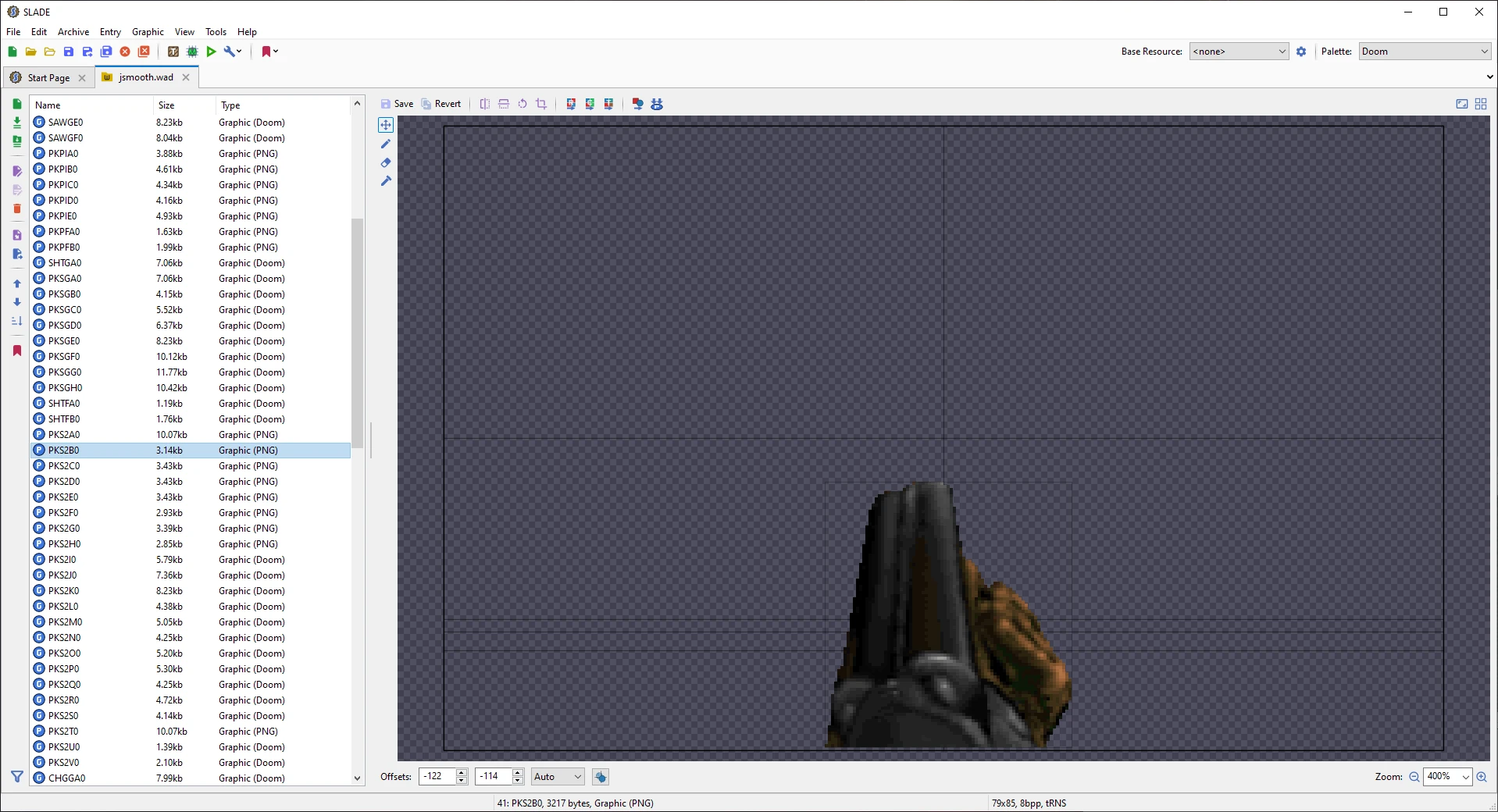Screen dimensions: 1498x812
Task: Click the X offset field showing -122
Action: (437, 777)
